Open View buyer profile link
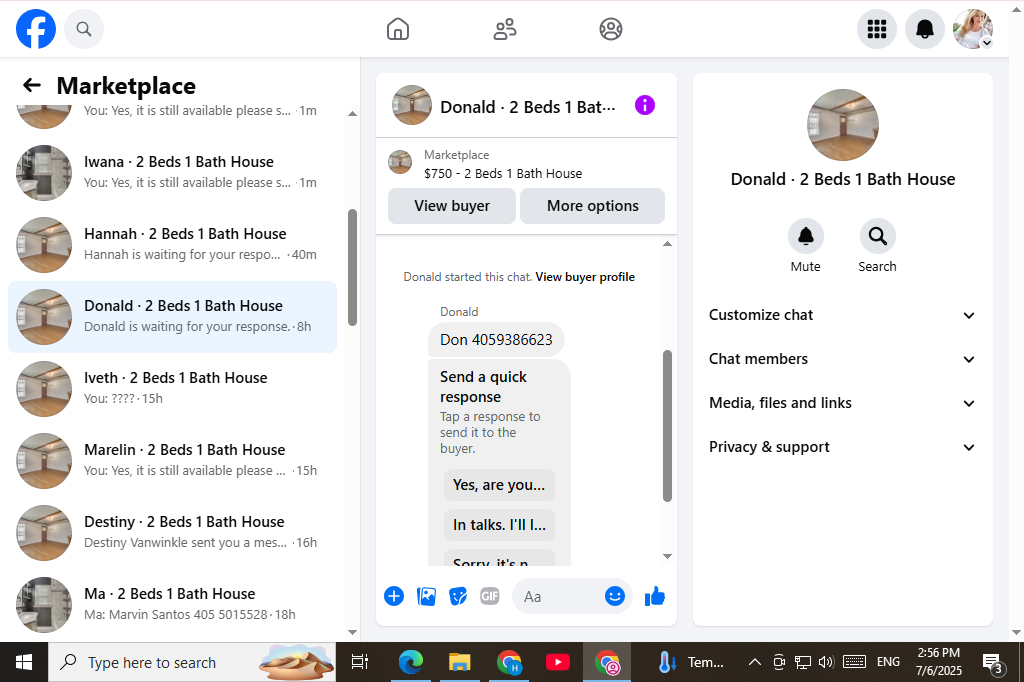Screen dimensions: 1024x682 585,277
